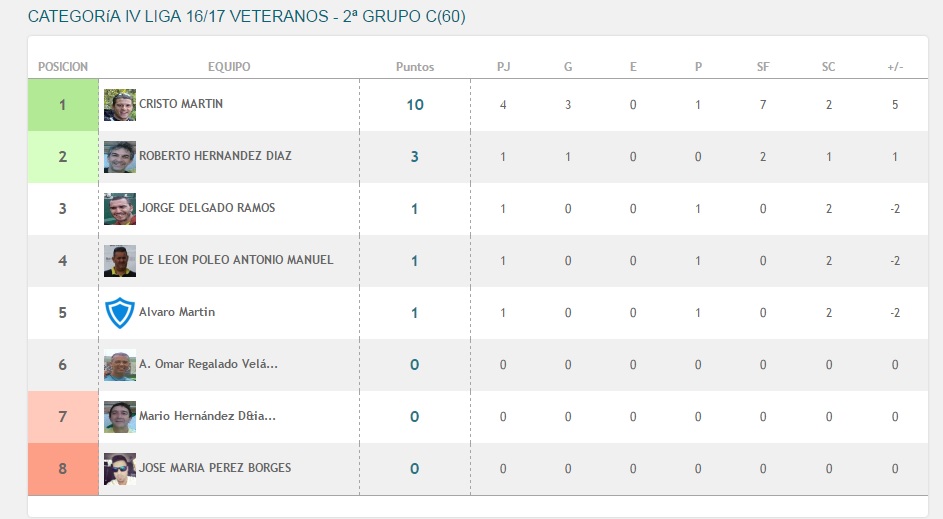Click the Alvaro Martin name link
Viewport: 943px width, 519px height.
click(177, 312)
